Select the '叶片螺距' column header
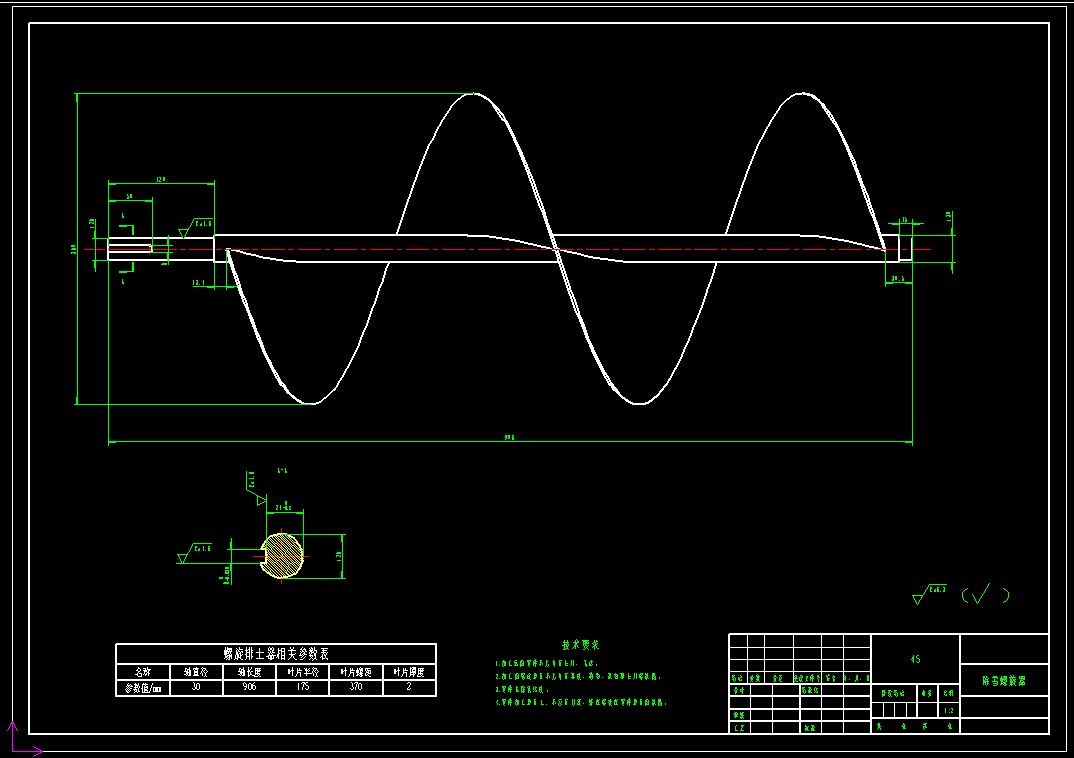 point(356,672)
